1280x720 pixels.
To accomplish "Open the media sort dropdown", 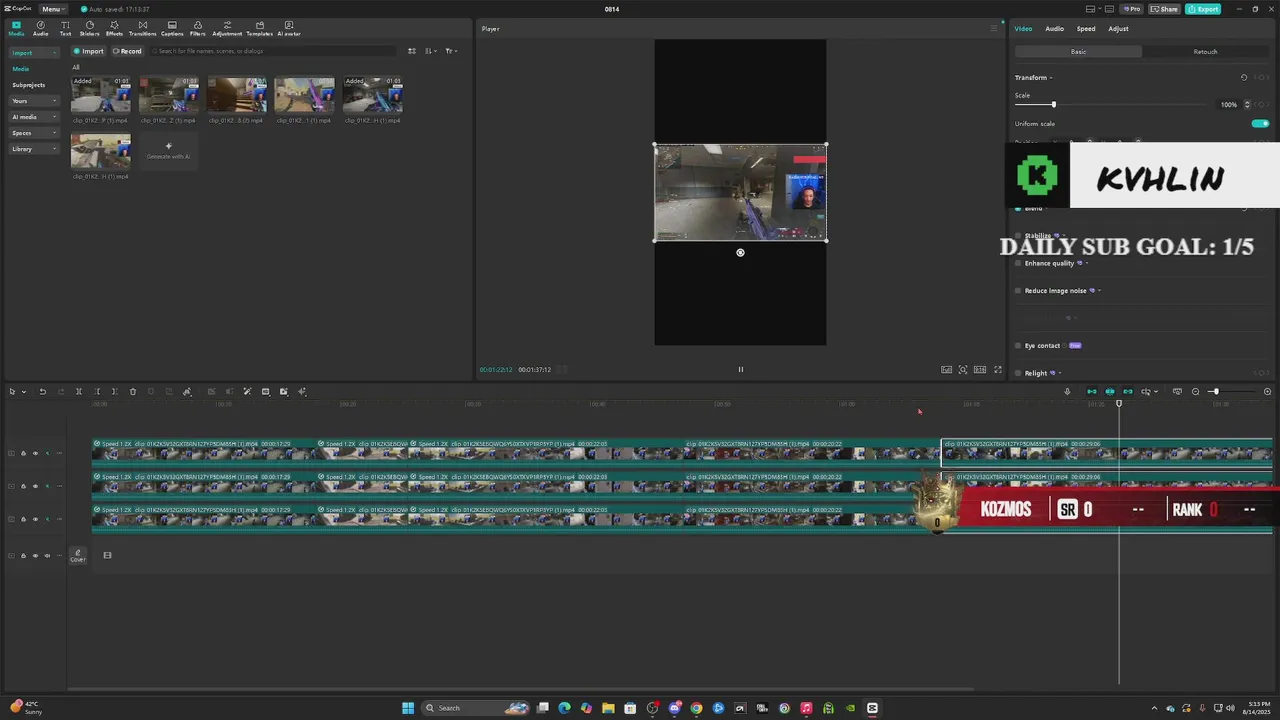I will [430, 51].
